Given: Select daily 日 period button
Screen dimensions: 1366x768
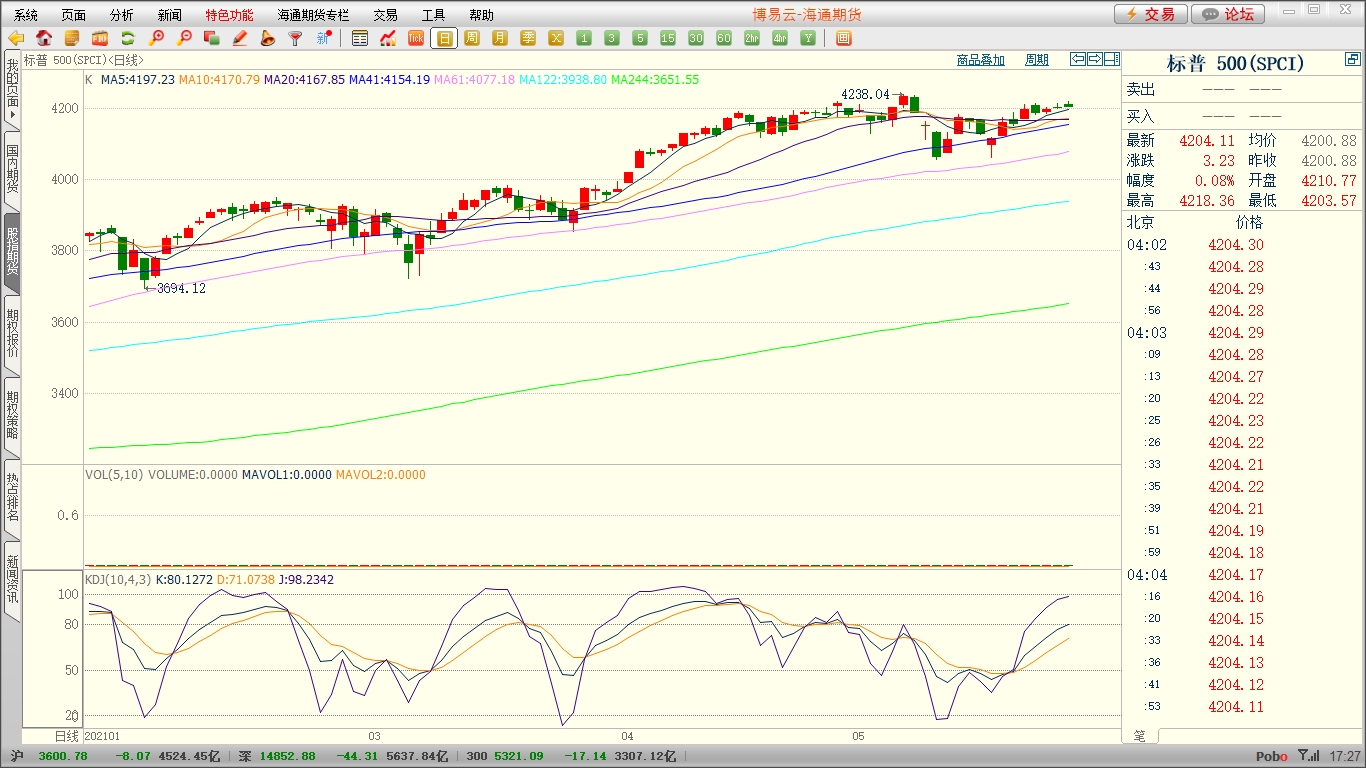Looking at the screenshot, I should (x=444, y=38).
